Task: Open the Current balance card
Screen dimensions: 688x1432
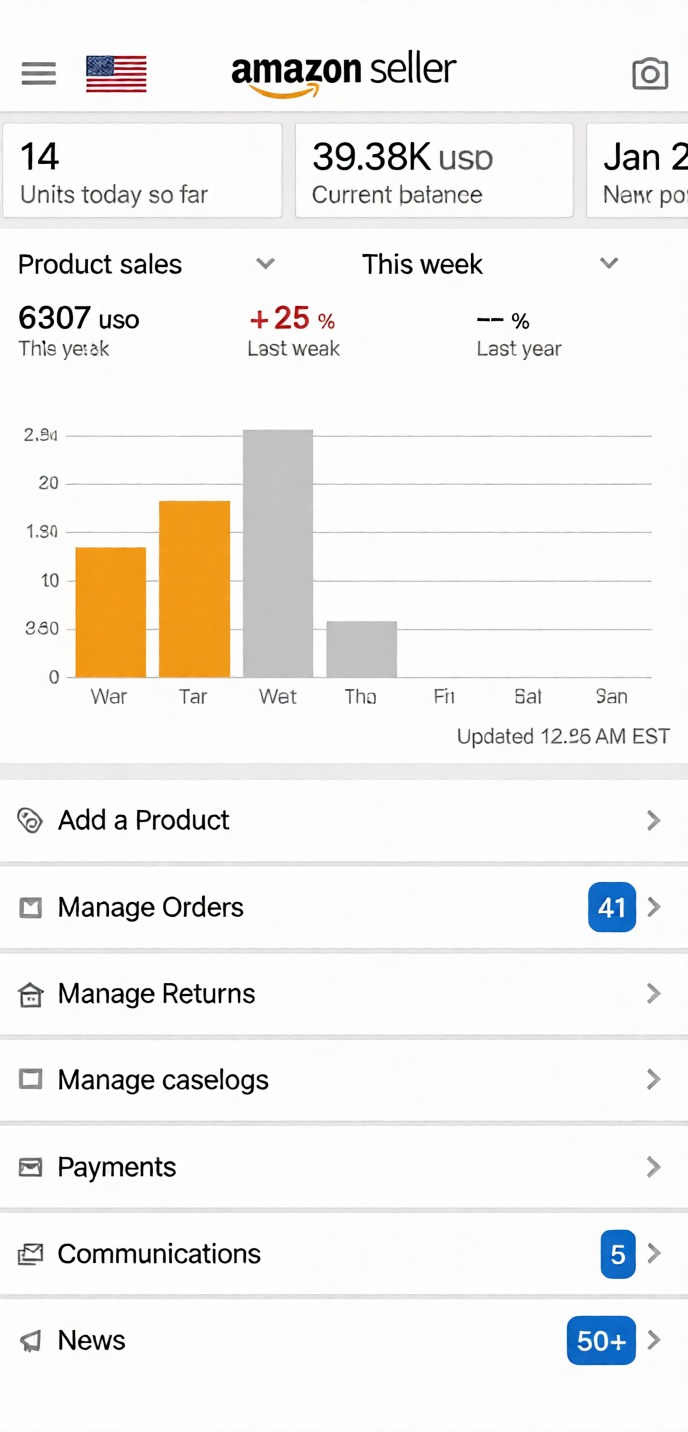Action: (x=434, y=171)
